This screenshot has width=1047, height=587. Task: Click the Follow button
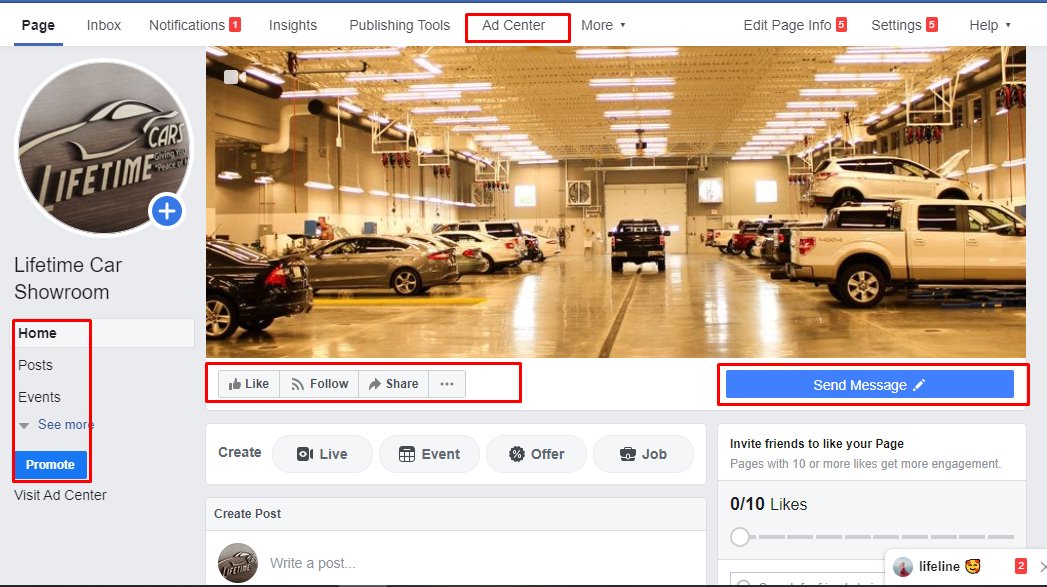(319, 384)
